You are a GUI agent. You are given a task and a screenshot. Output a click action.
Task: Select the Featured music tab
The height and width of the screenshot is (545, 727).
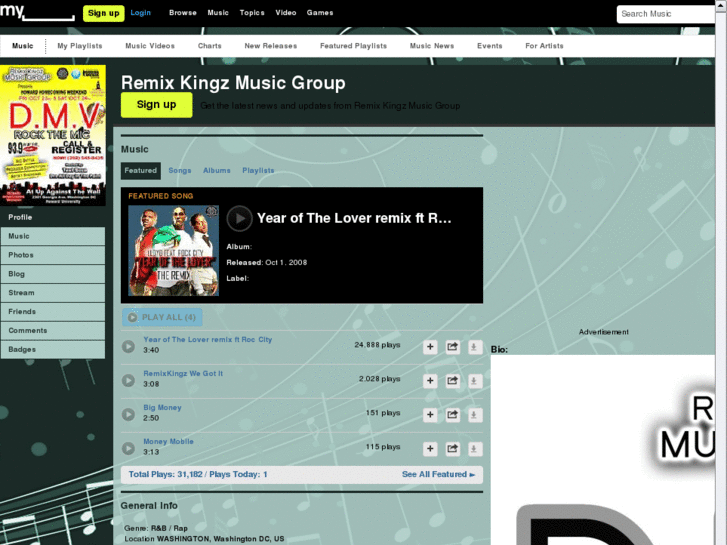140,171
